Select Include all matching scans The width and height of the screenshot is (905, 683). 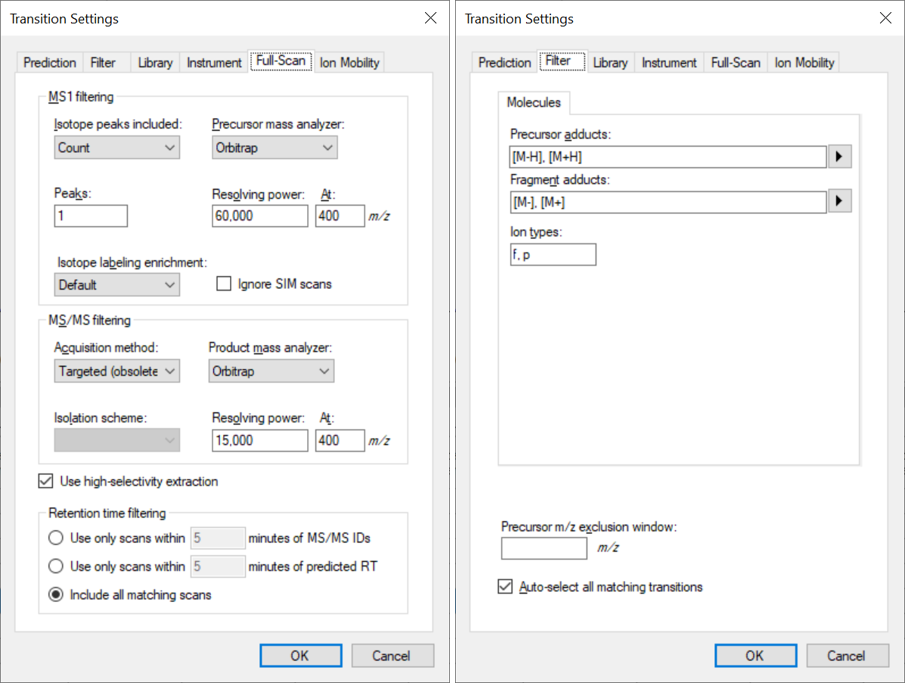(56, 595)
